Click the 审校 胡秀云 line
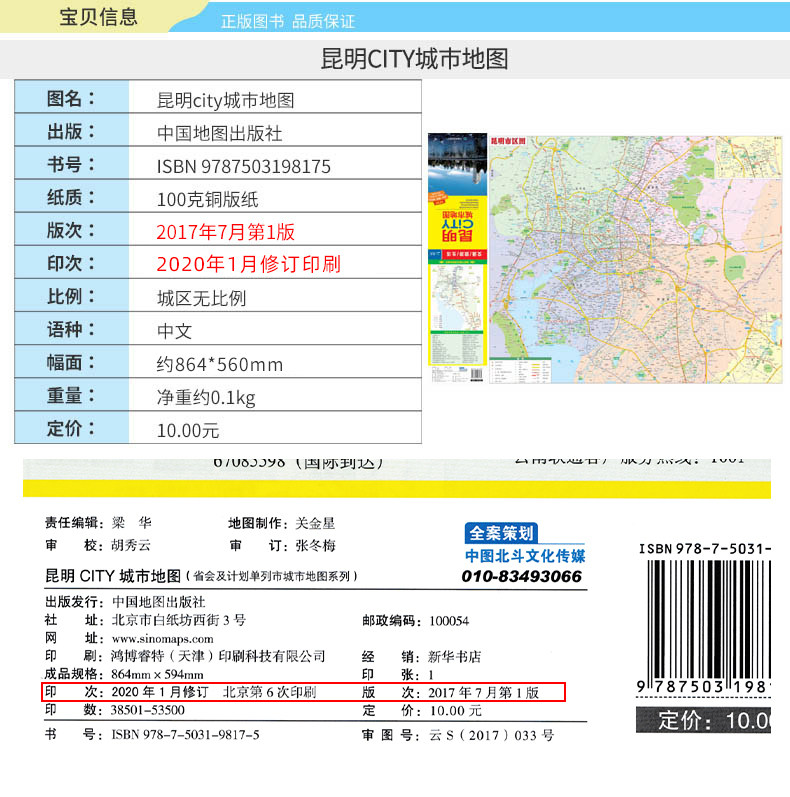 tap(98, 545)
